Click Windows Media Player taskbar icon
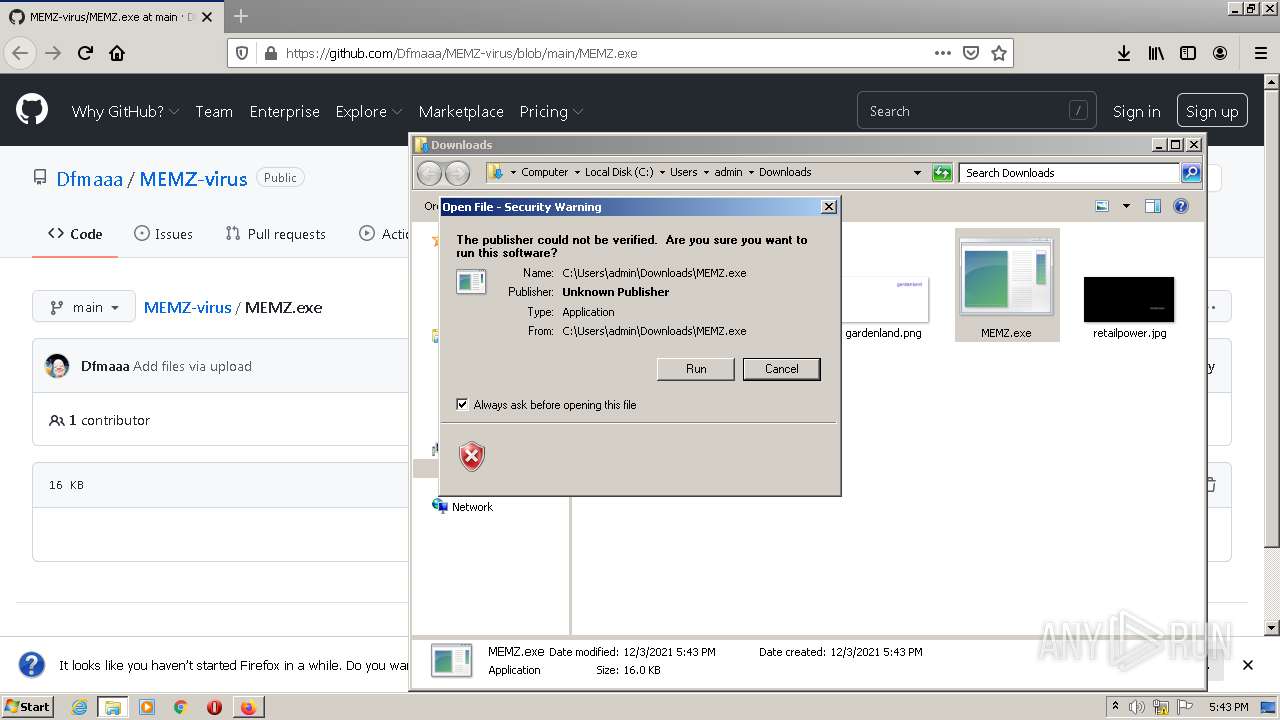The height and width of the screenshot is (720, 1280). click(147, 707)
